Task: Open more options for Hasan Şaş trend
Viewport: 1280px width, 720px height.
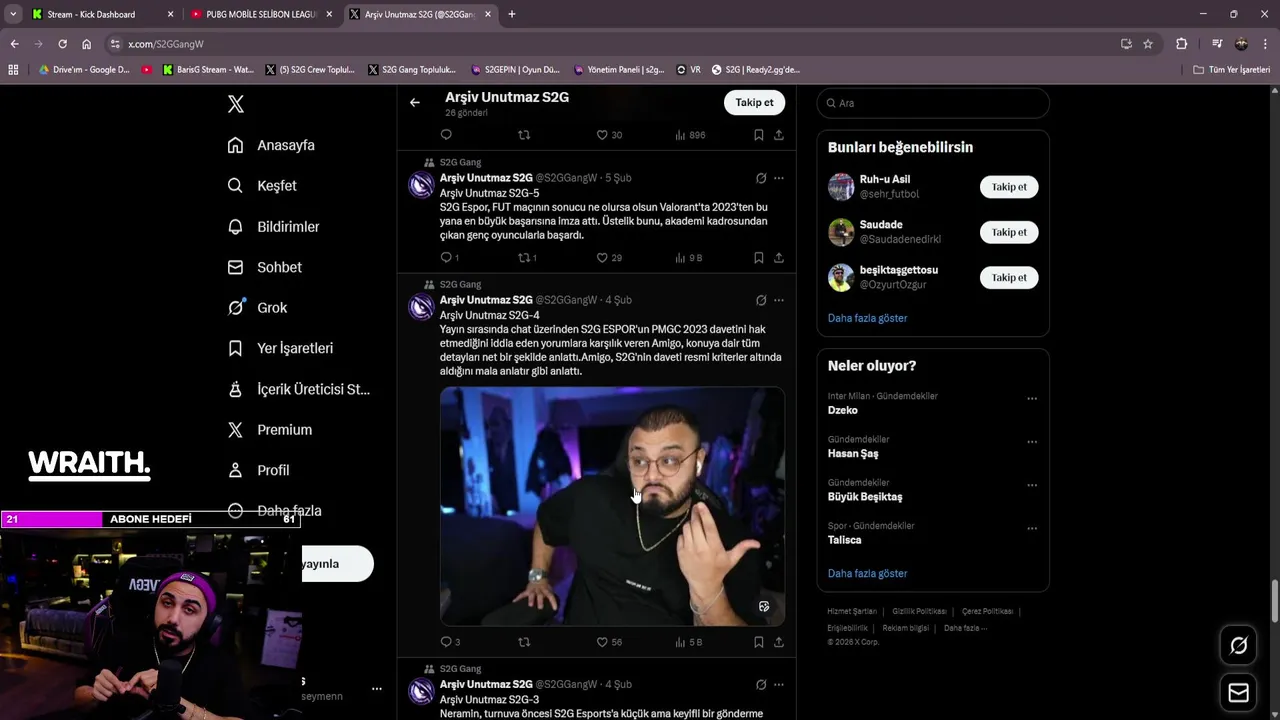Action: 1032,442
